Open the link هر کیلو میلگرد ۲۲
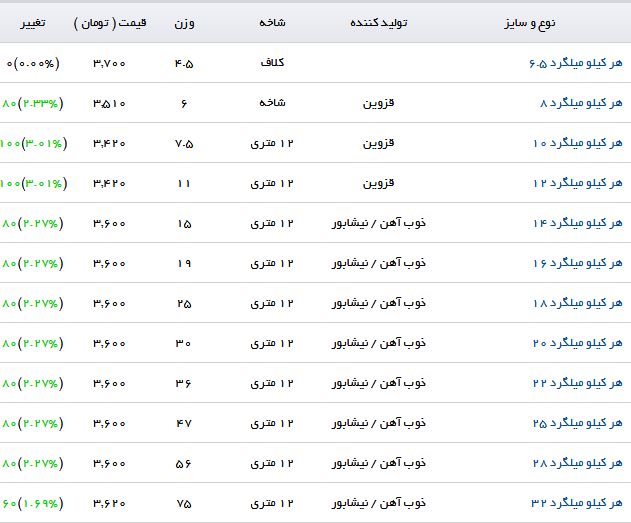The width and height of the screenshot is (631, 523). (577, 383)
